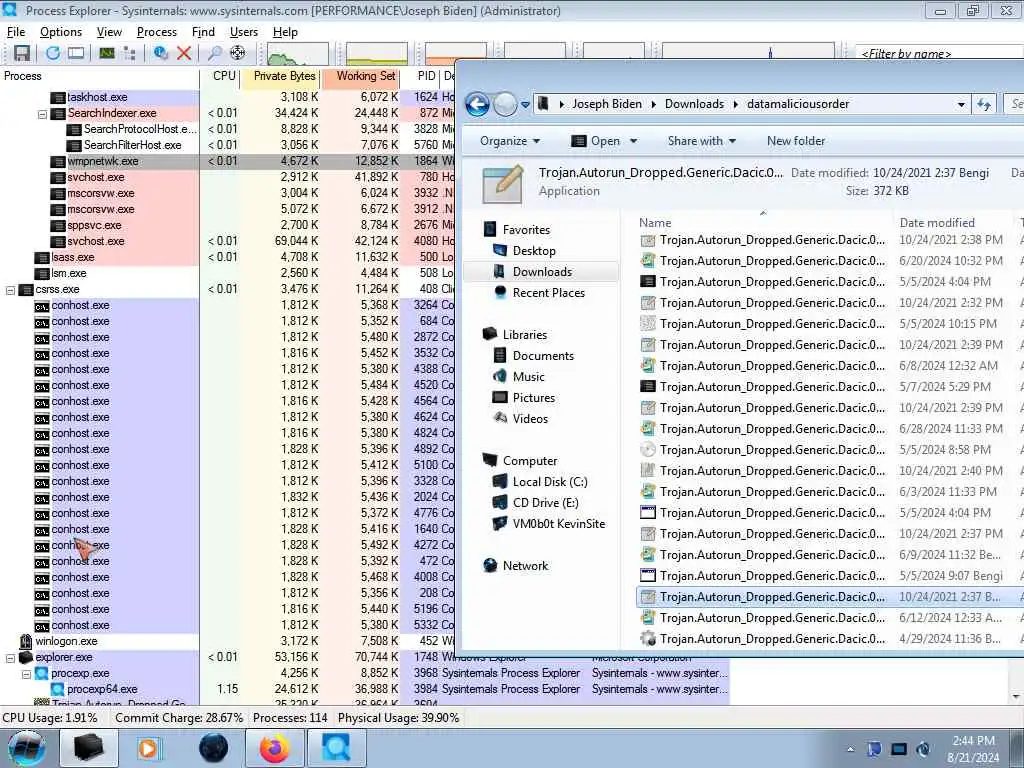Click the Process Explorer taskbar icon
The width and height of the screenshot is (1024, 768).
(336, 748)
